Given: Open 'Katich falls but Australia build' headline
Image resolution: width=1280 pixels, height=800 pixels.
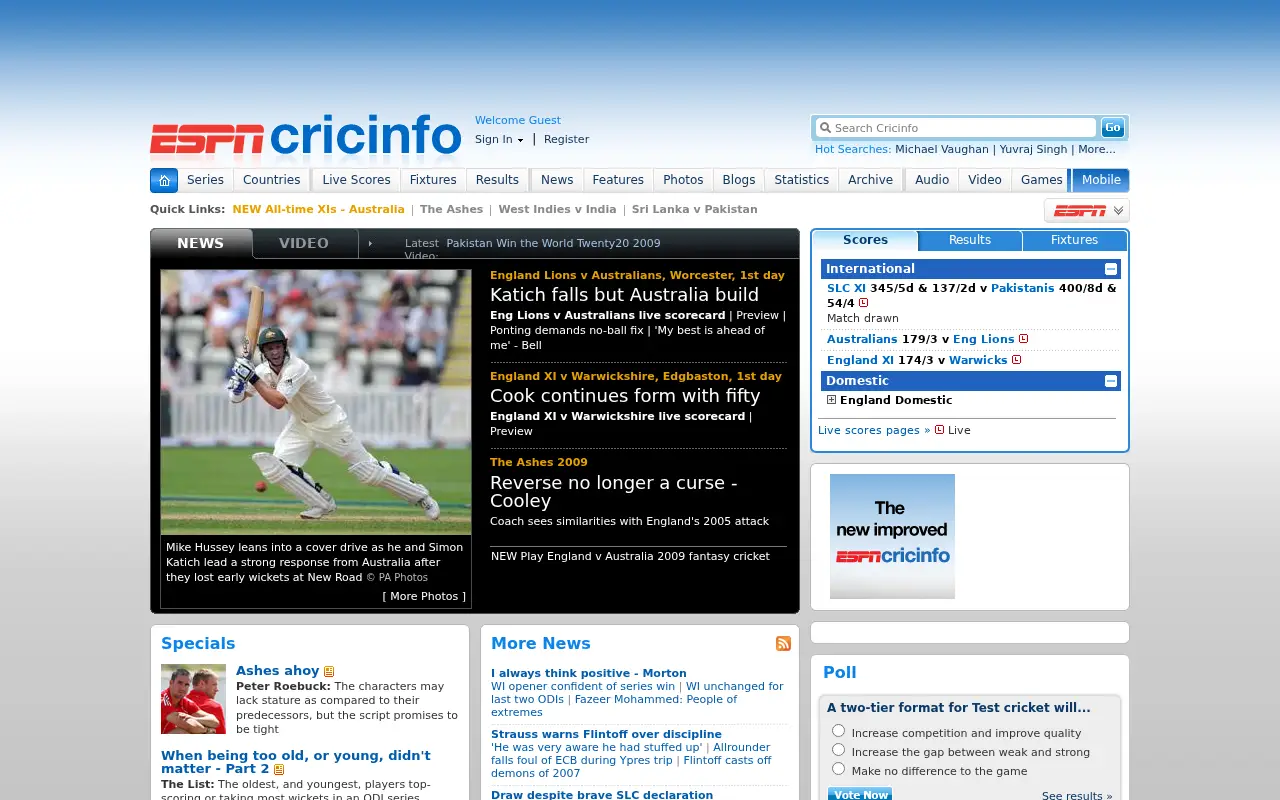Looking at the screenshot, I should tap(624, 295).
